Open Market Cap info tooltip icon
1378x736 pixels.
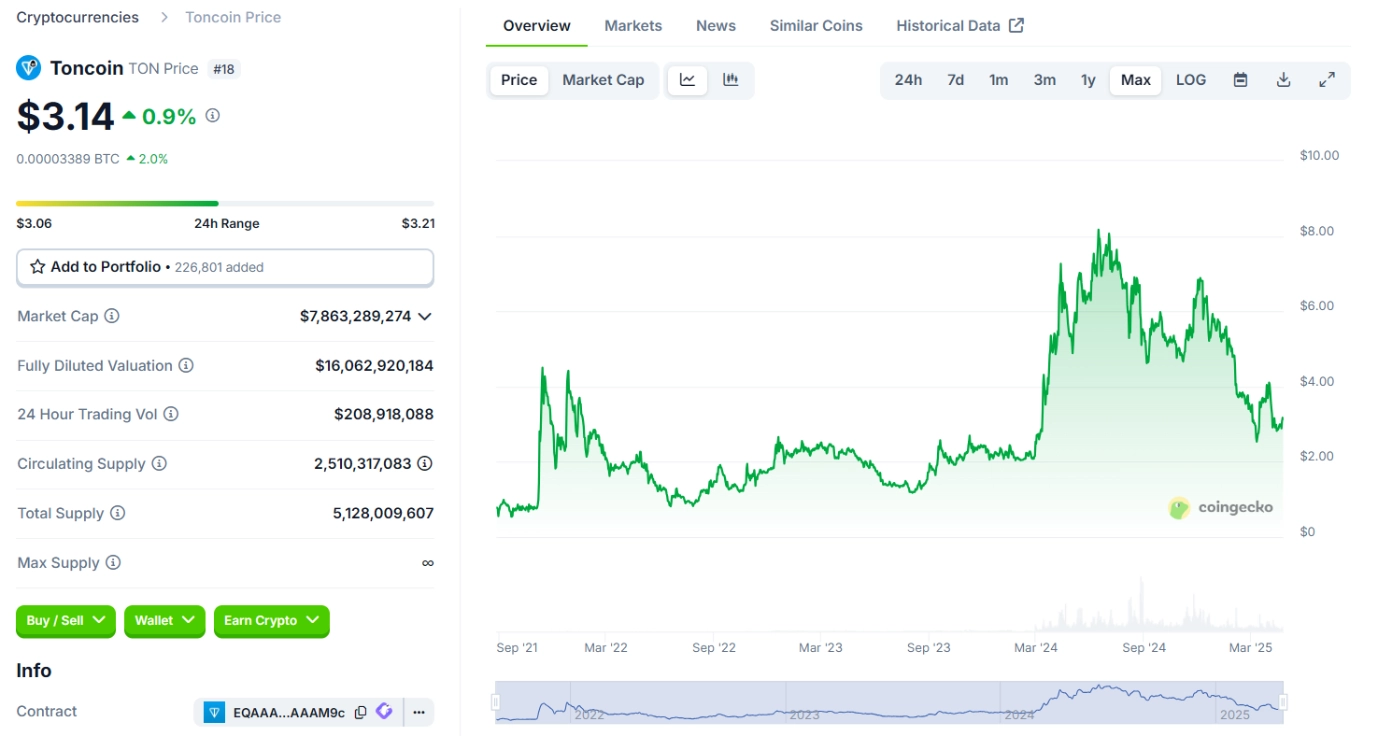click(x=112, y=316)
